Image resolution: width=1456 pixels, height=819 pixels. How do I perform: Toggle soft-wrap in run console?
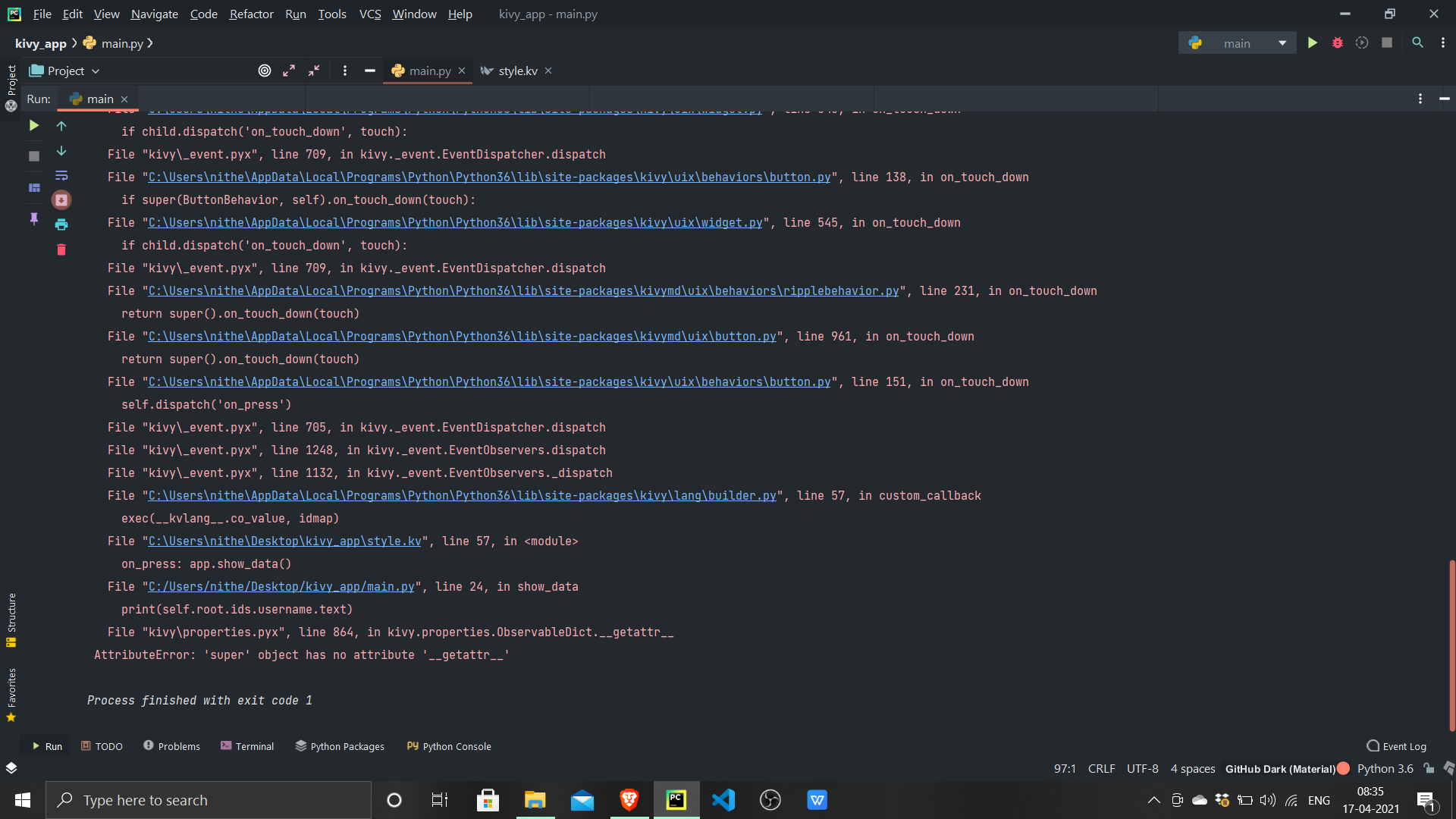(x=61, y=176)
